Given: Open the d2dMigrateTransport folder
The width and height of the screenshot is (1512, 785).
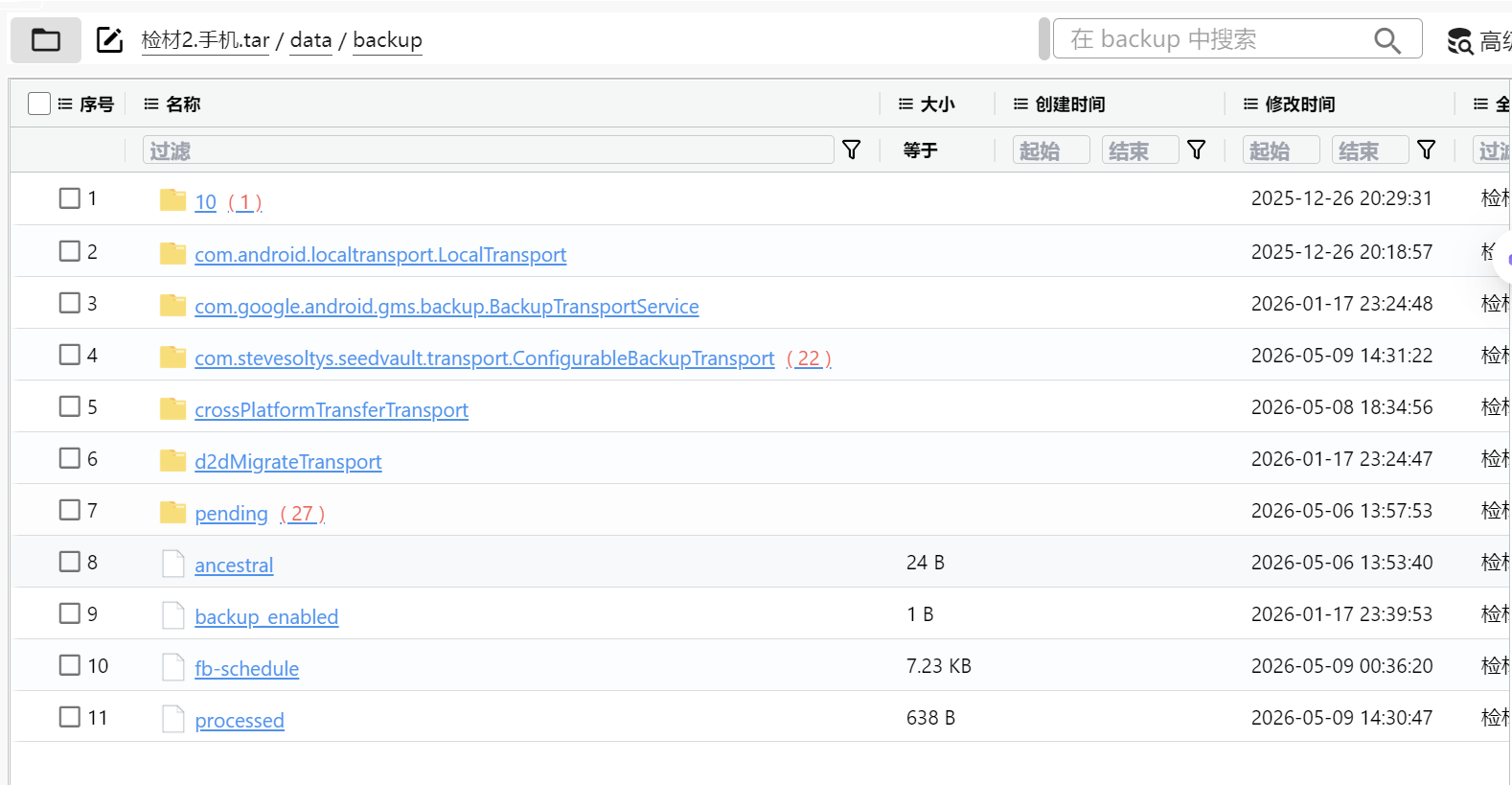Looking at the screenshot, I should click(x=288, y=462).
